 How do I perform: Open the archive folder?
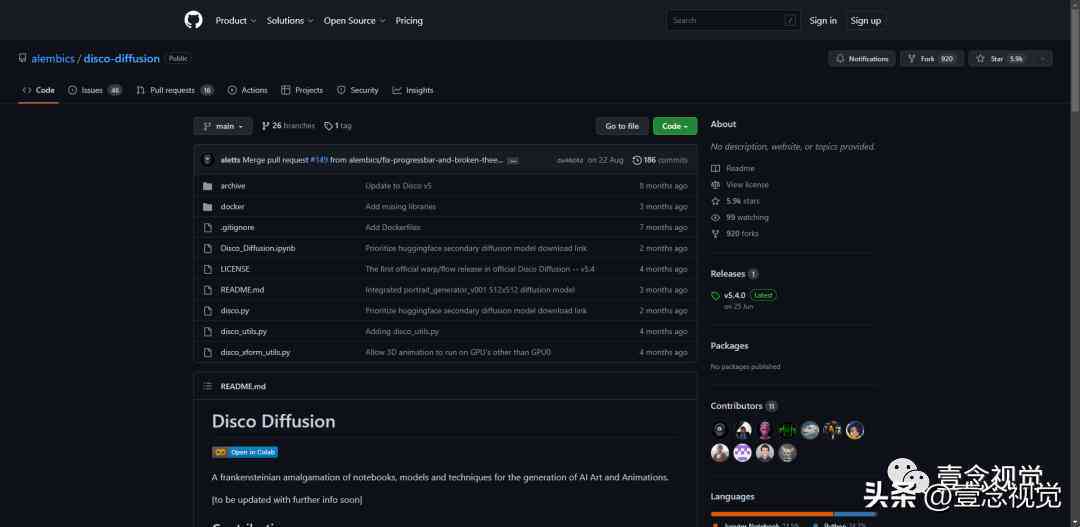click(233, 186)
